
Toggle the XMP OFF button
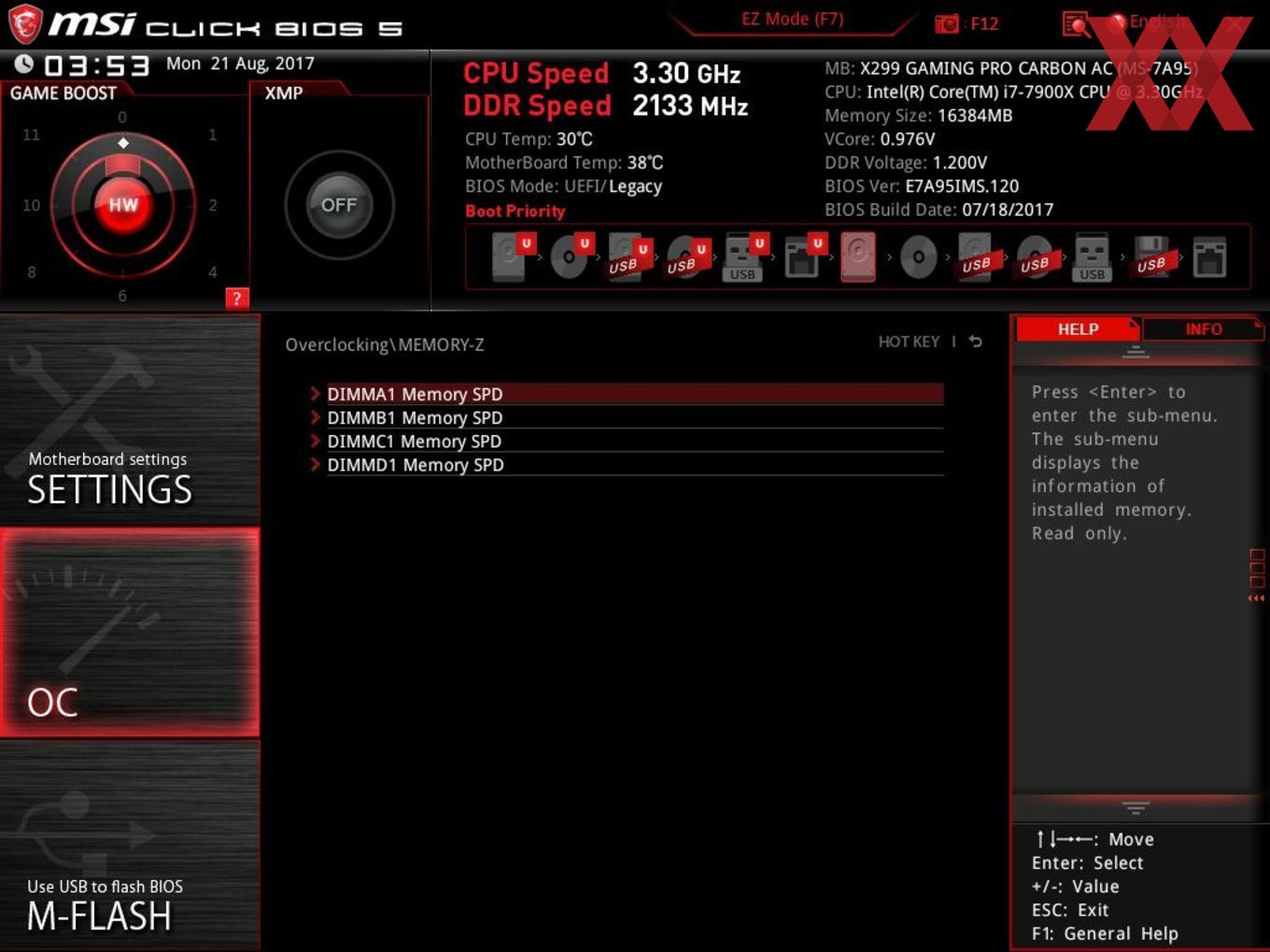click(339, 204)
